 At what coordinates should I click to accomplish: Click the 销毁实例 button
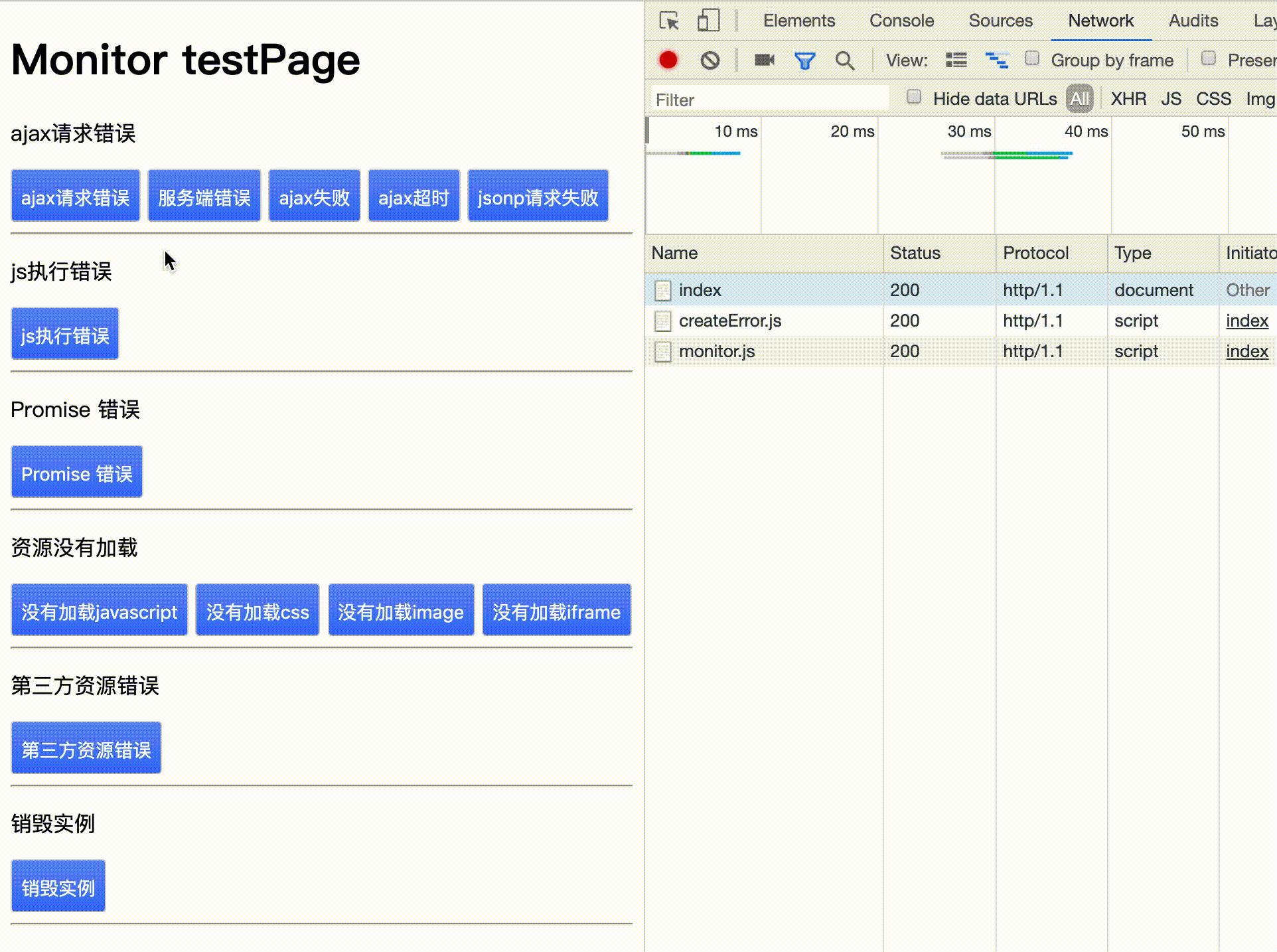point(58,886)
